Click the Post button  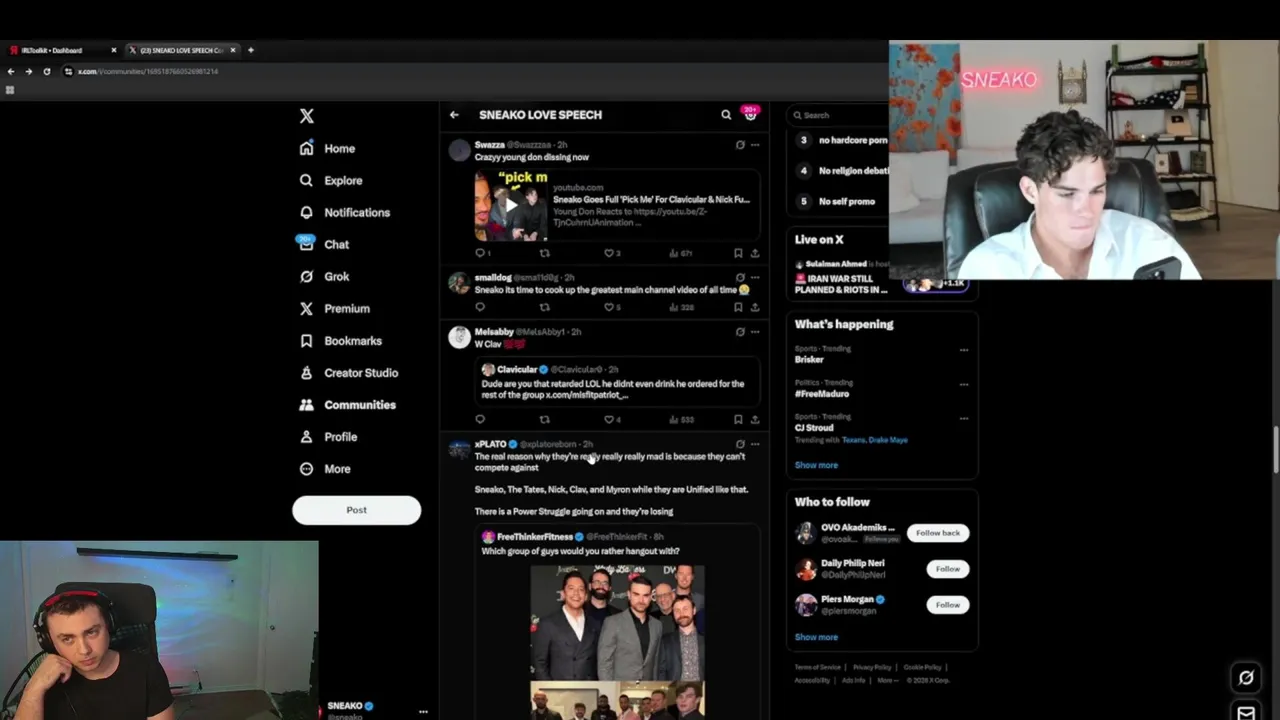coord(356,510)
